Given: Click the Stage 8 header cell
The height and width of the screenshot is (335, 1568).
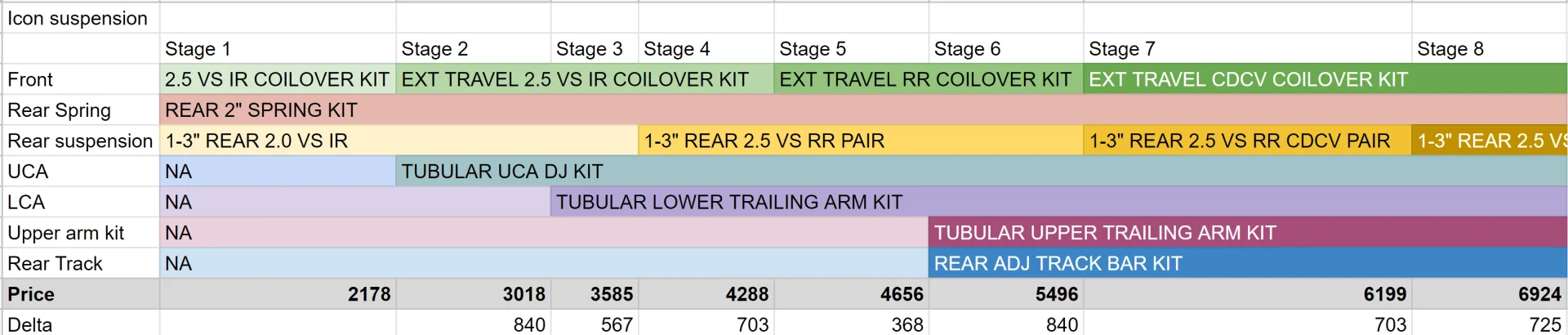Looking at the screenshot, I should click(1490, 49).
